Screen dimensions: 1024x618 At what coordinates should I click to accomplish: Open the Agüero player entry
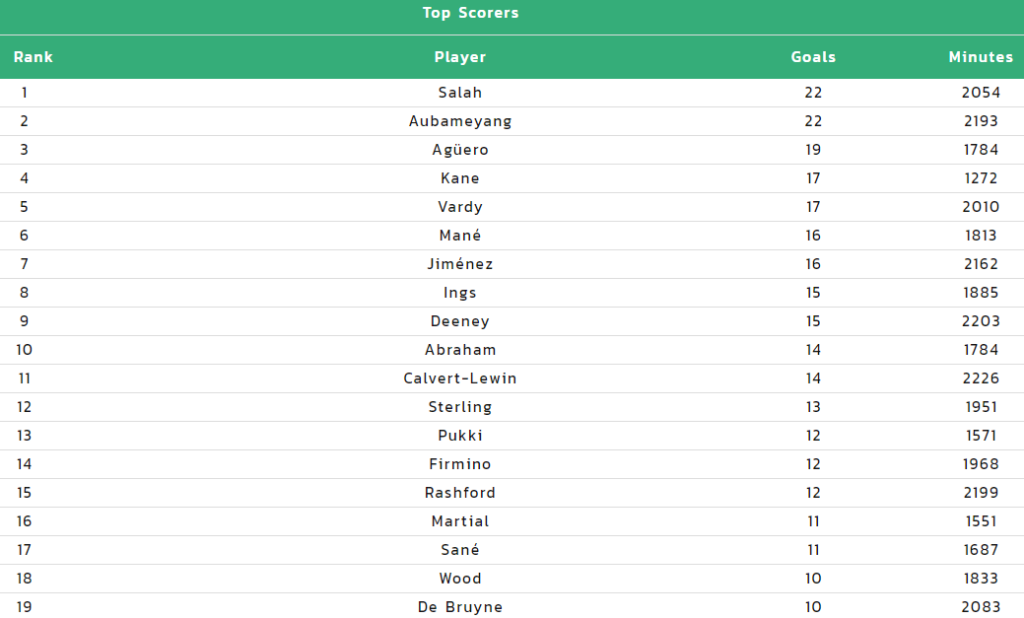coord(460,150)
